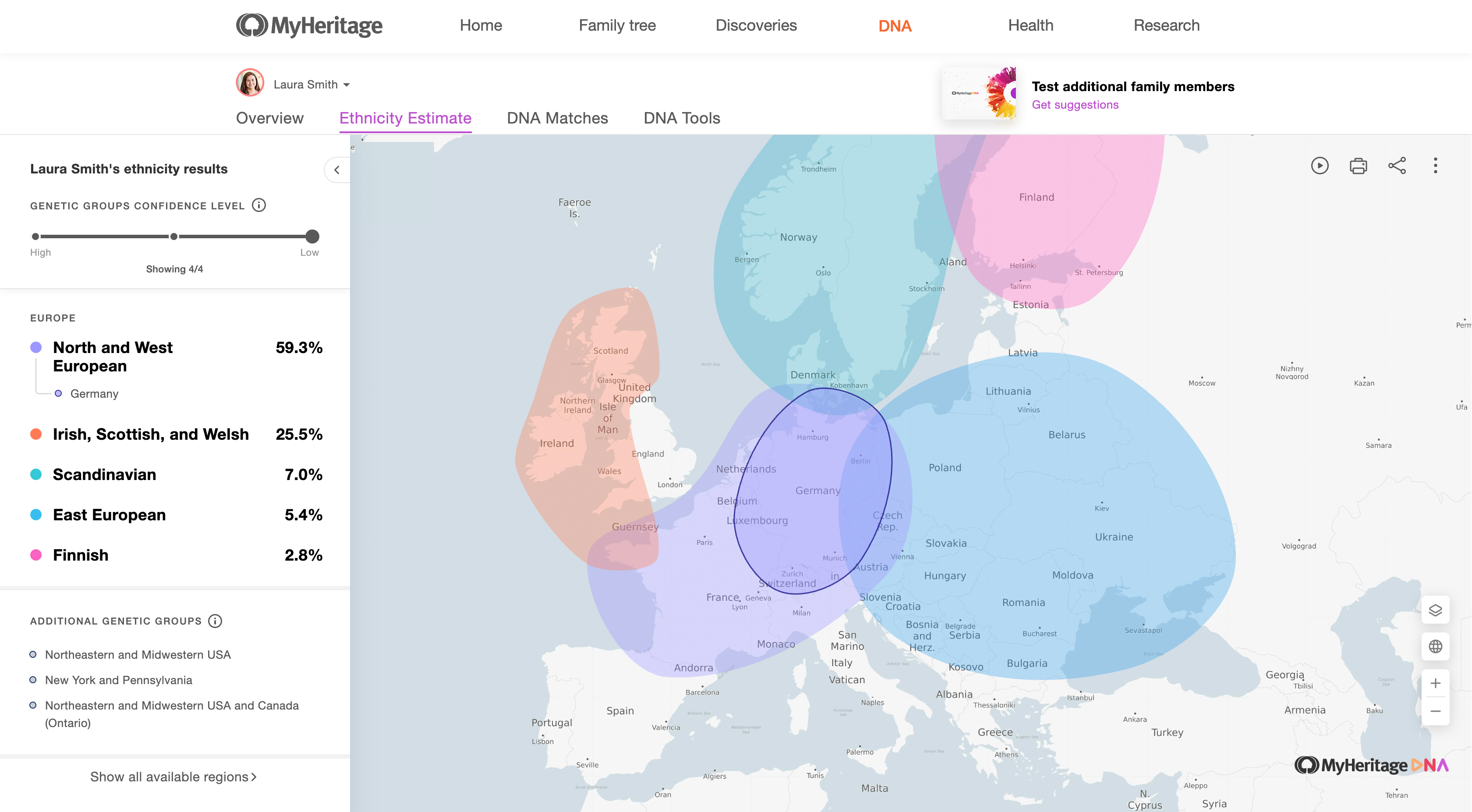Print the ethnicity map
The image size is (1472, 812).
click(1358, 166)
